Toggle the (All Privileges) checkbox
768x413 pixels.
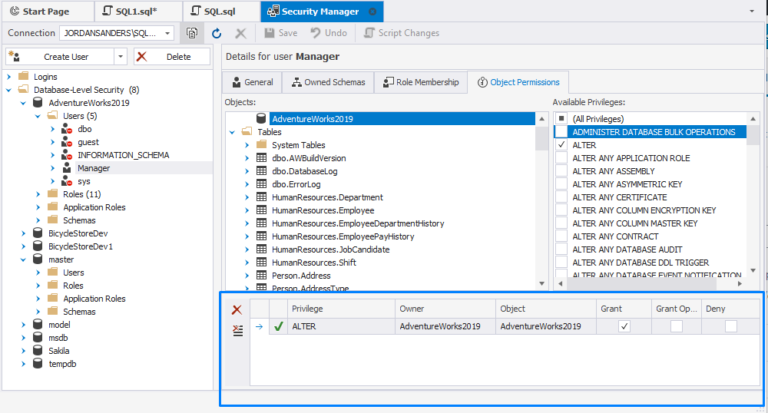pyautogui.click(x=561, y=119)
